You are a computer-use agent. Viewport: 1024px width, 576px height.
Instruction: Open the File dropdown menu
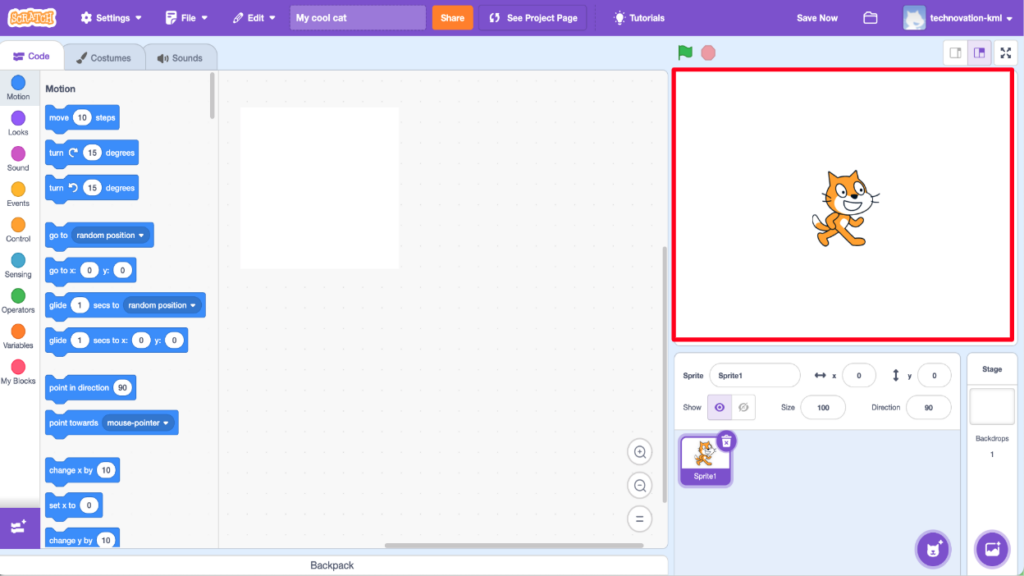point(186,18)
